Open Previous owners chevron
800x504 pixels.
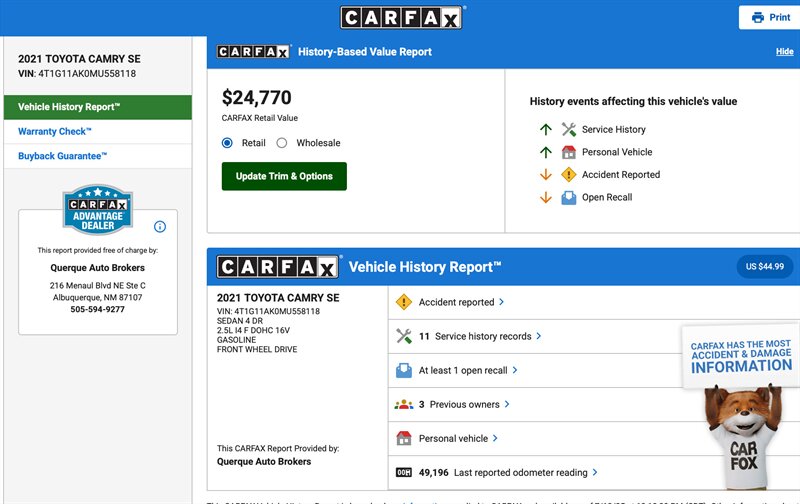(x=507, y=405)
